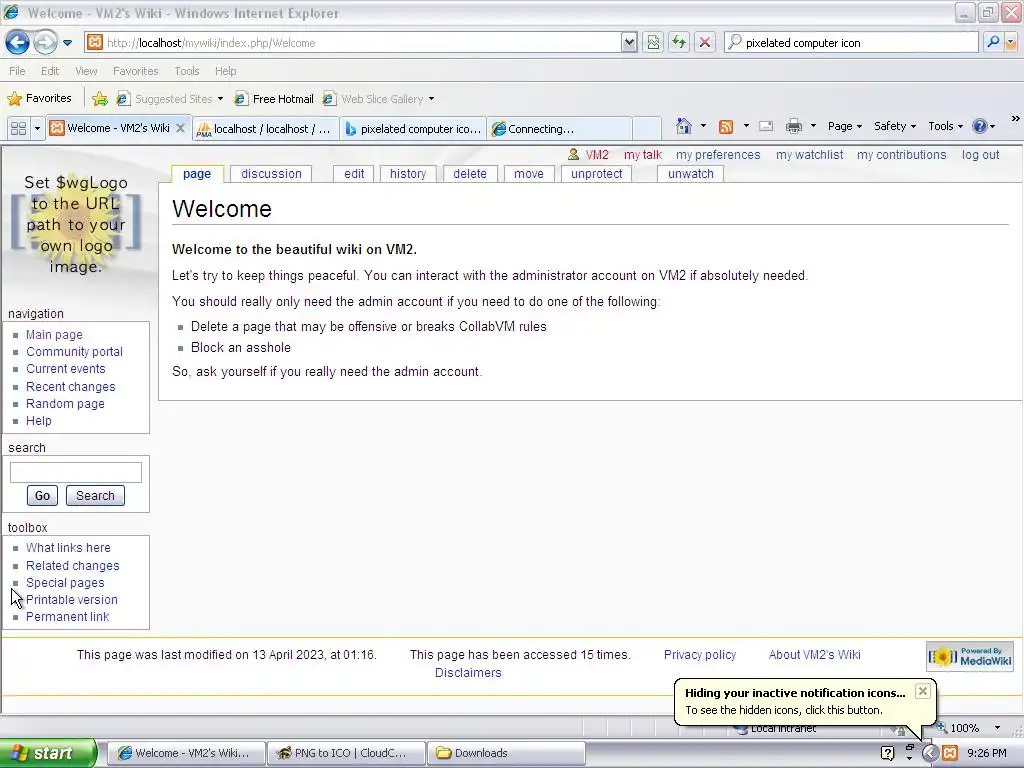The height and width of the screenshot is (768, 1024).
Task: Click the RSS Feeds icon
Action: click(x=726, y=127)
